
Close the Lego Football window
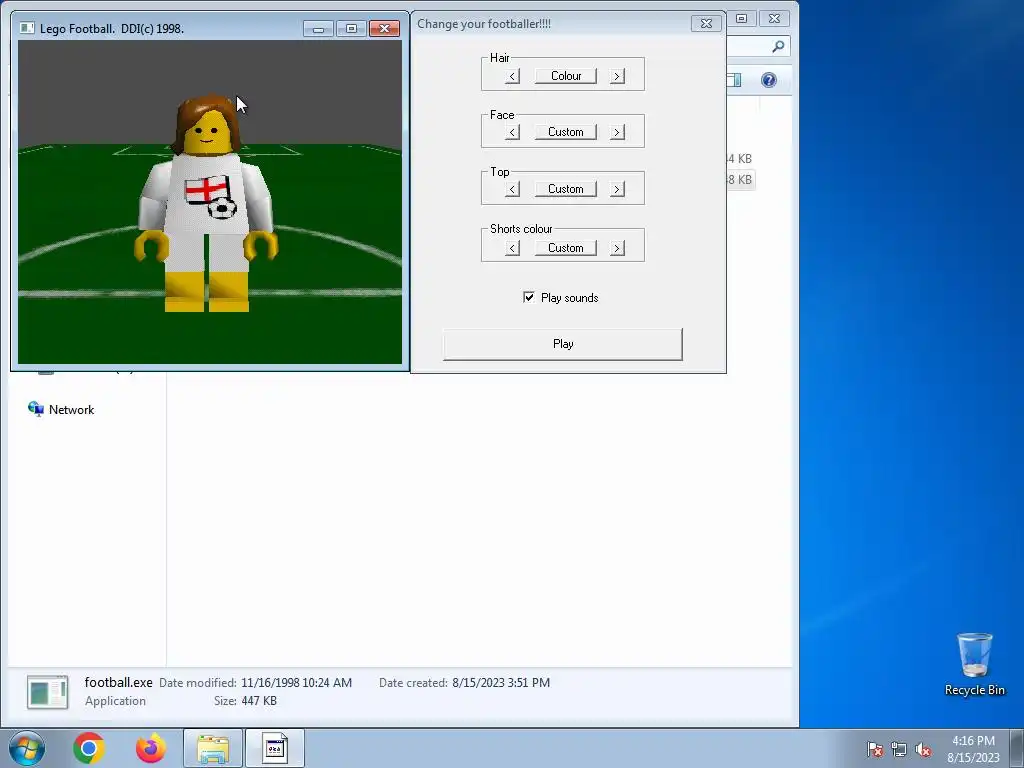(384, 29)
